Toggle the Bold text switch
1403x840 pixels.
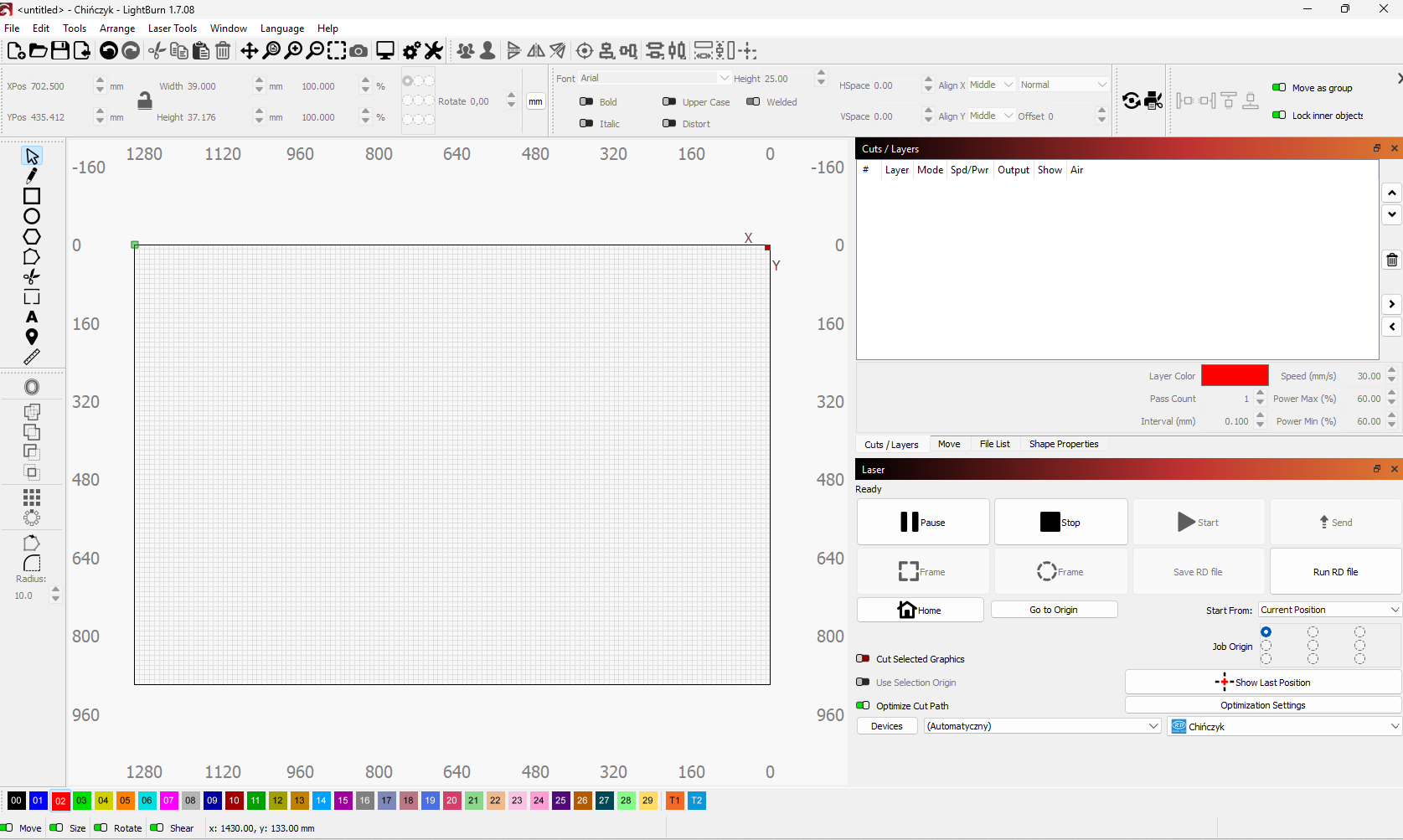point(587,102)
